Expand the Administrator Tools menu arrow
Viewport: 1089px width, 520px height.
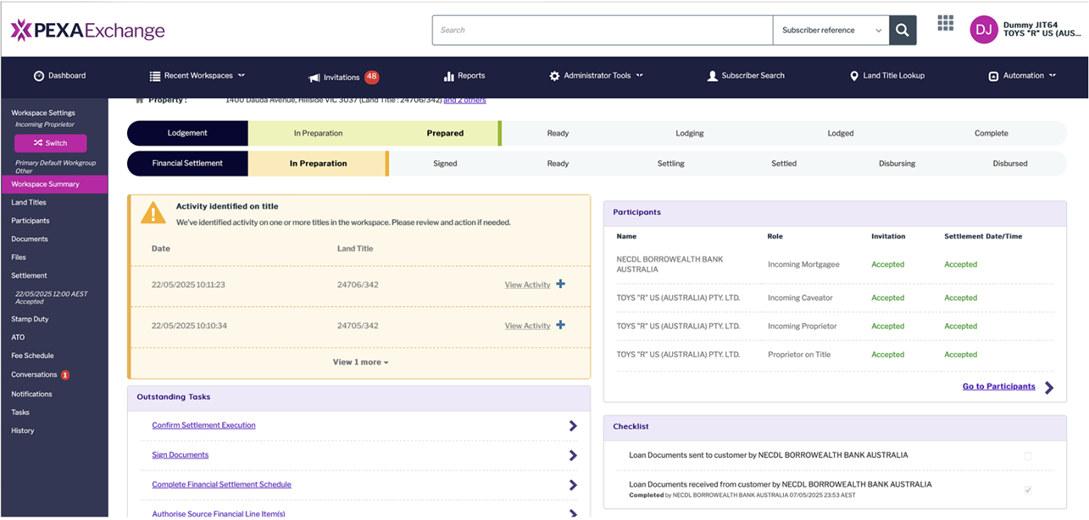640,75
